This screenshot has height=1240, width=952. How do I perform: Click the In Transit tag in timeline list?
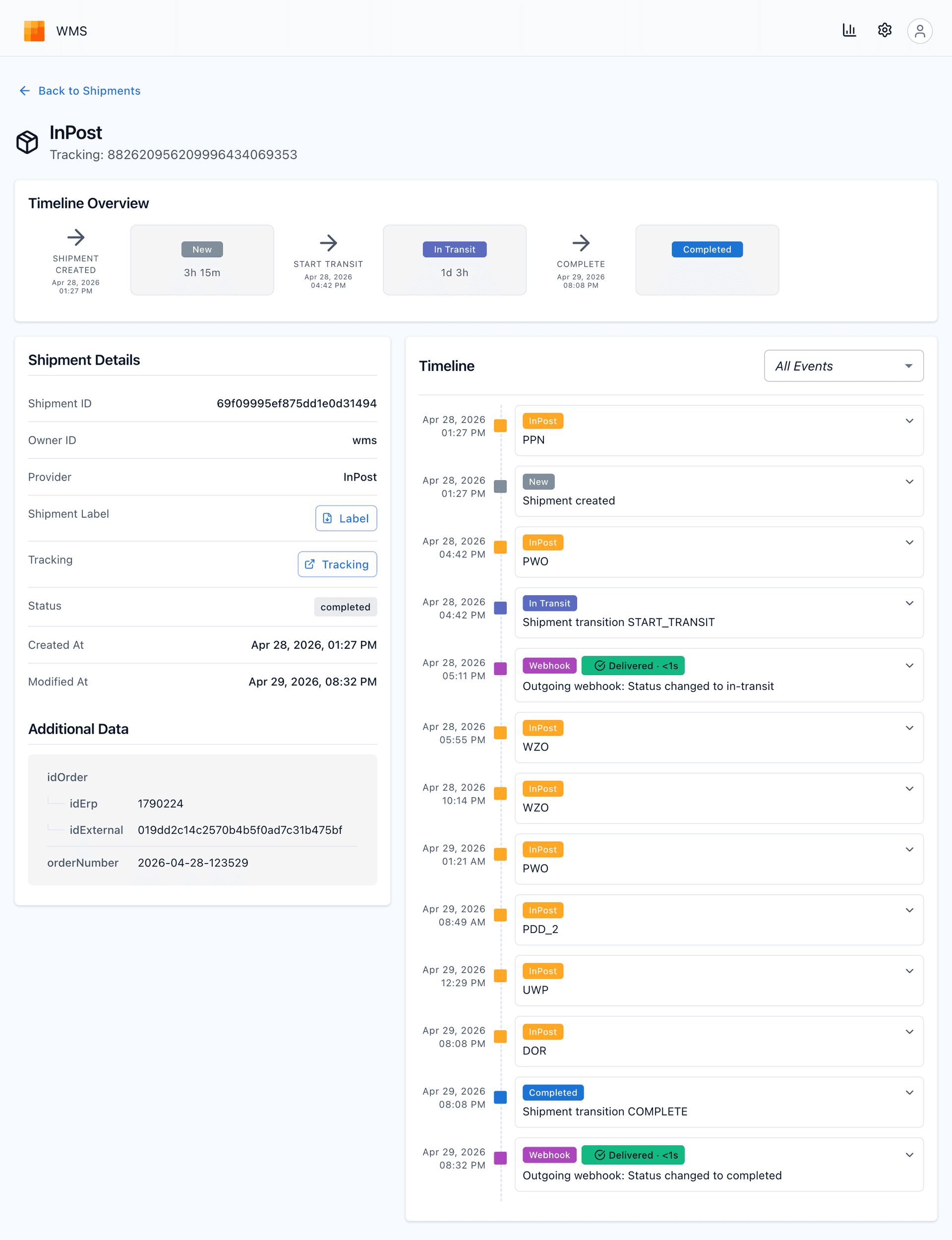point(549,603)
